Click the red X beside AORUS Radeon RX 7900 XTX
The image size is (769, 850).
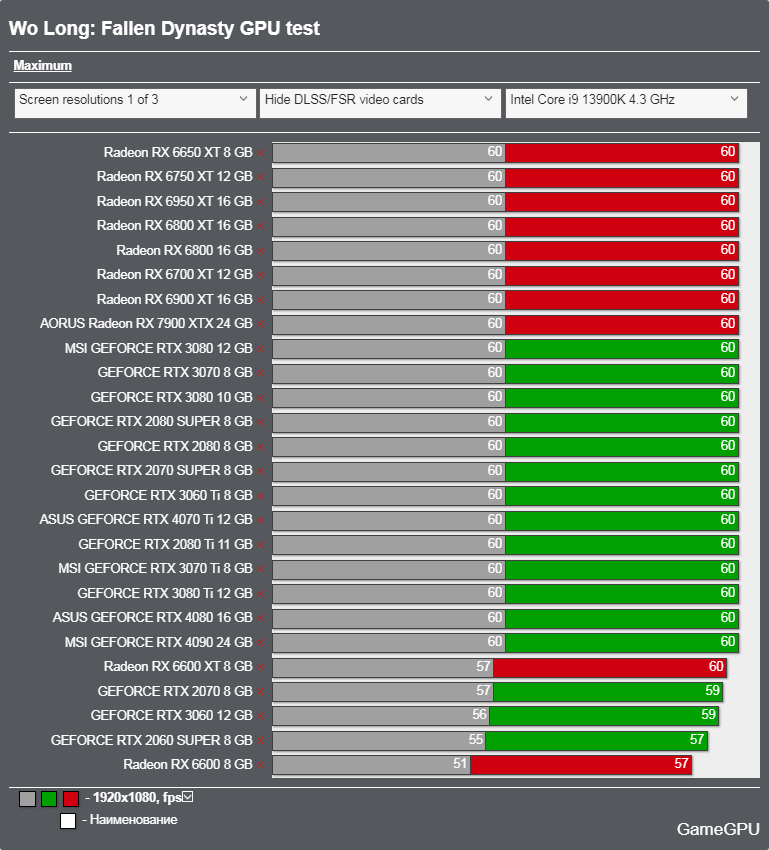[261, 324]
